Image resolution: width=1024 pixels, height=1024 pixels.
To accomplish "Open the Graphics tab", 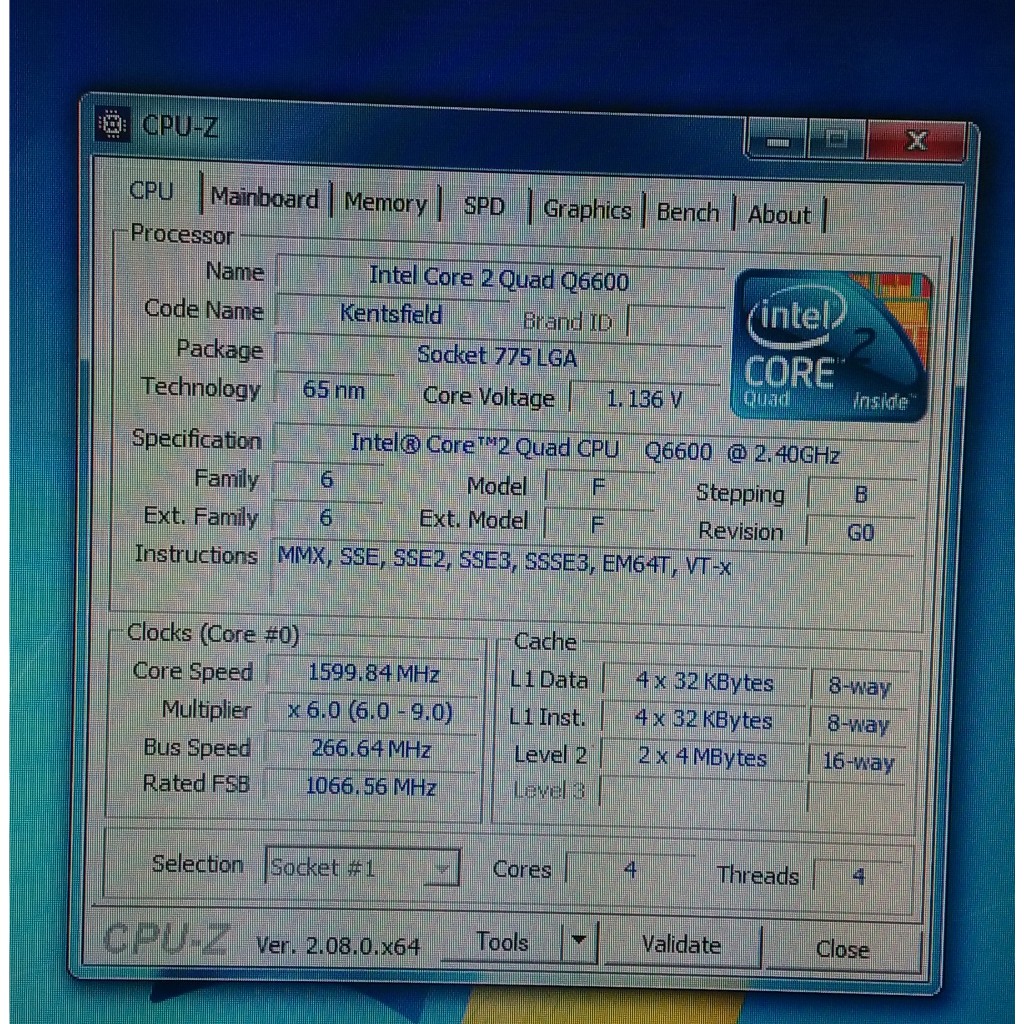I will 587,210.
